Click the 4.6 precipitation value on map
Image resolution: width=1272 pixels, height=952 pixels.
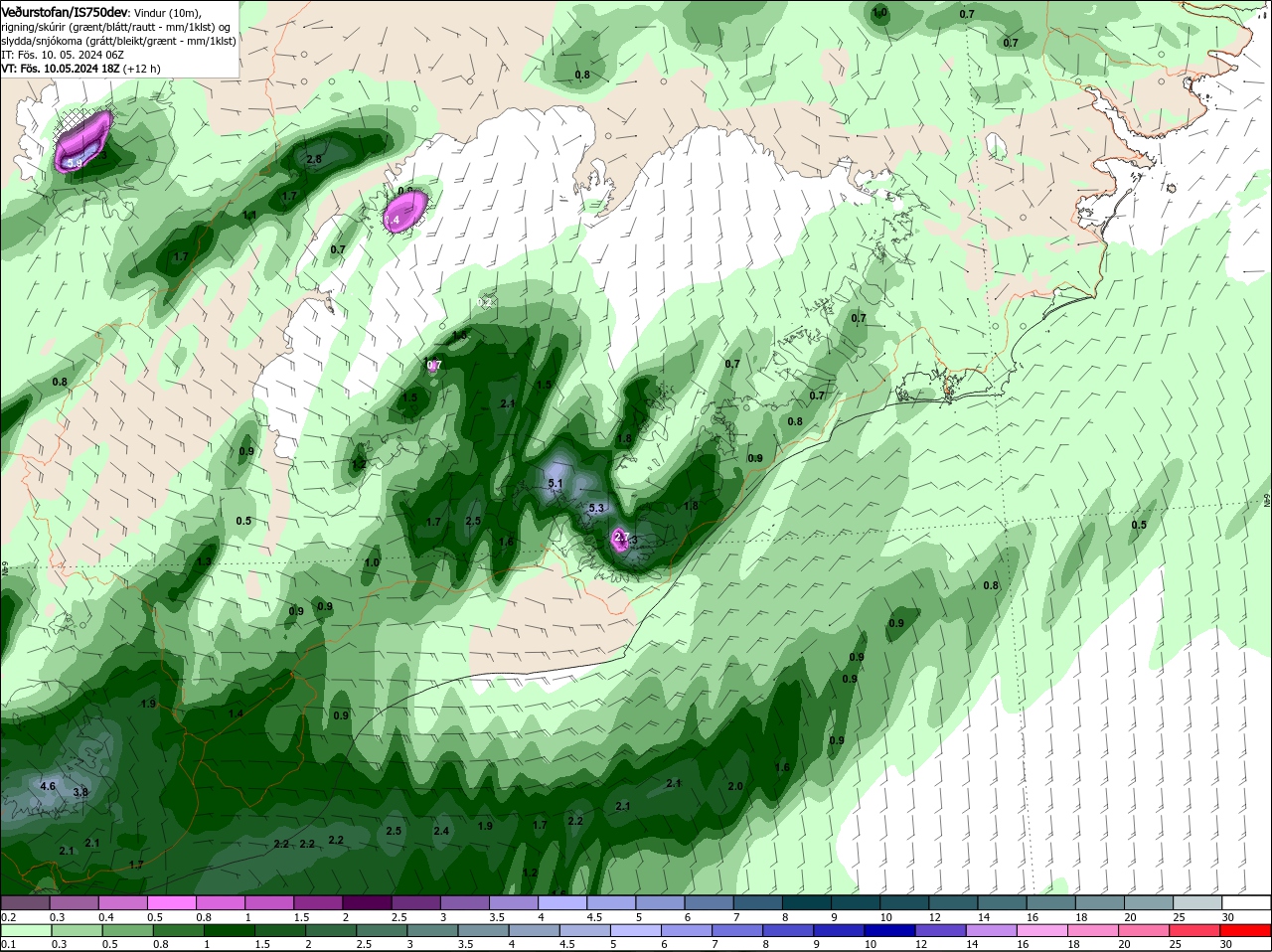click(x=47, y=786)
